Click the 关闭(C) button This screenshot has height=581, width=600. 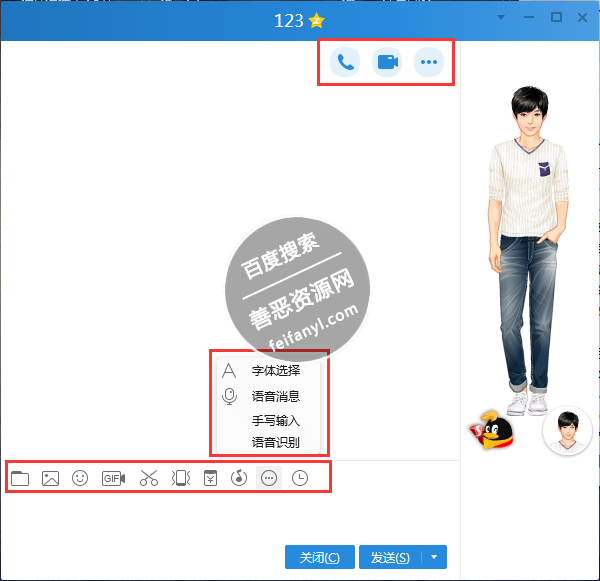320,557
